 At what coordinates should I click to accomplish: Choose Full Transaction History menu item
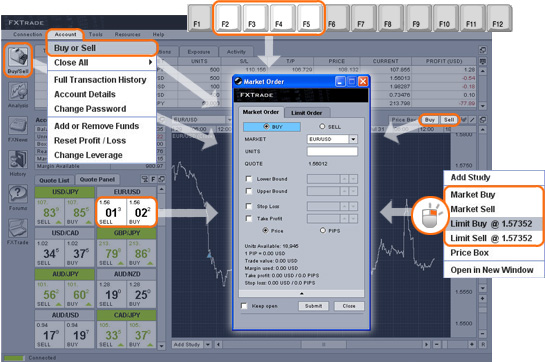click(100, 80)
